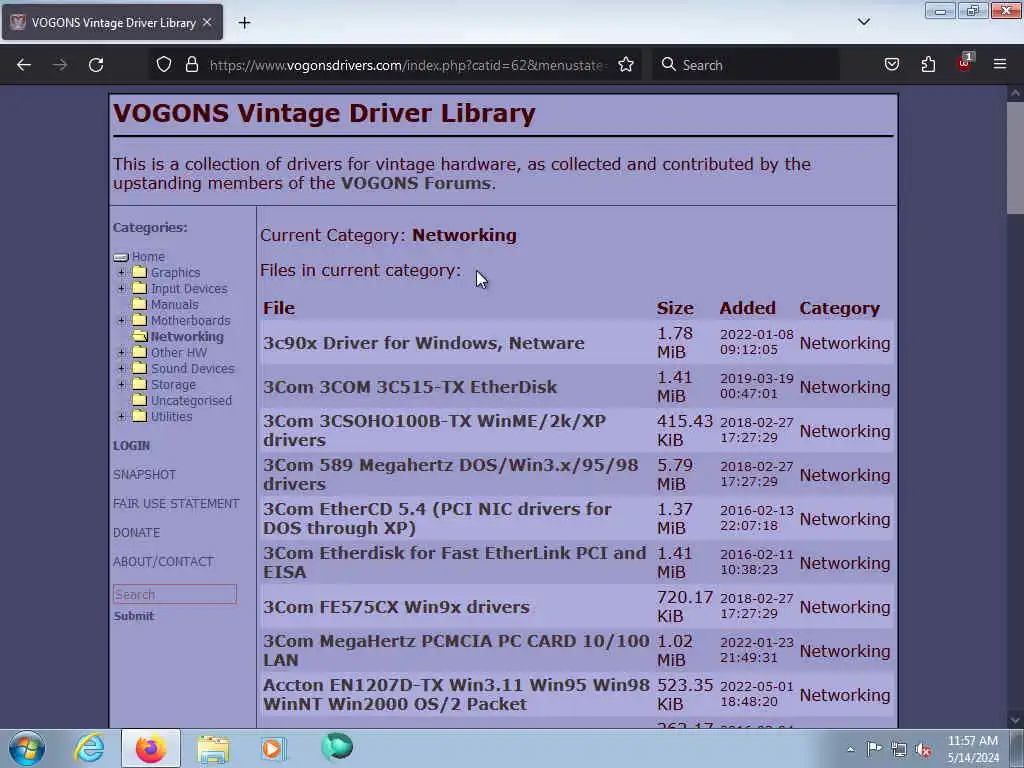Open the Save to Pocket icon

click(891, 65)
